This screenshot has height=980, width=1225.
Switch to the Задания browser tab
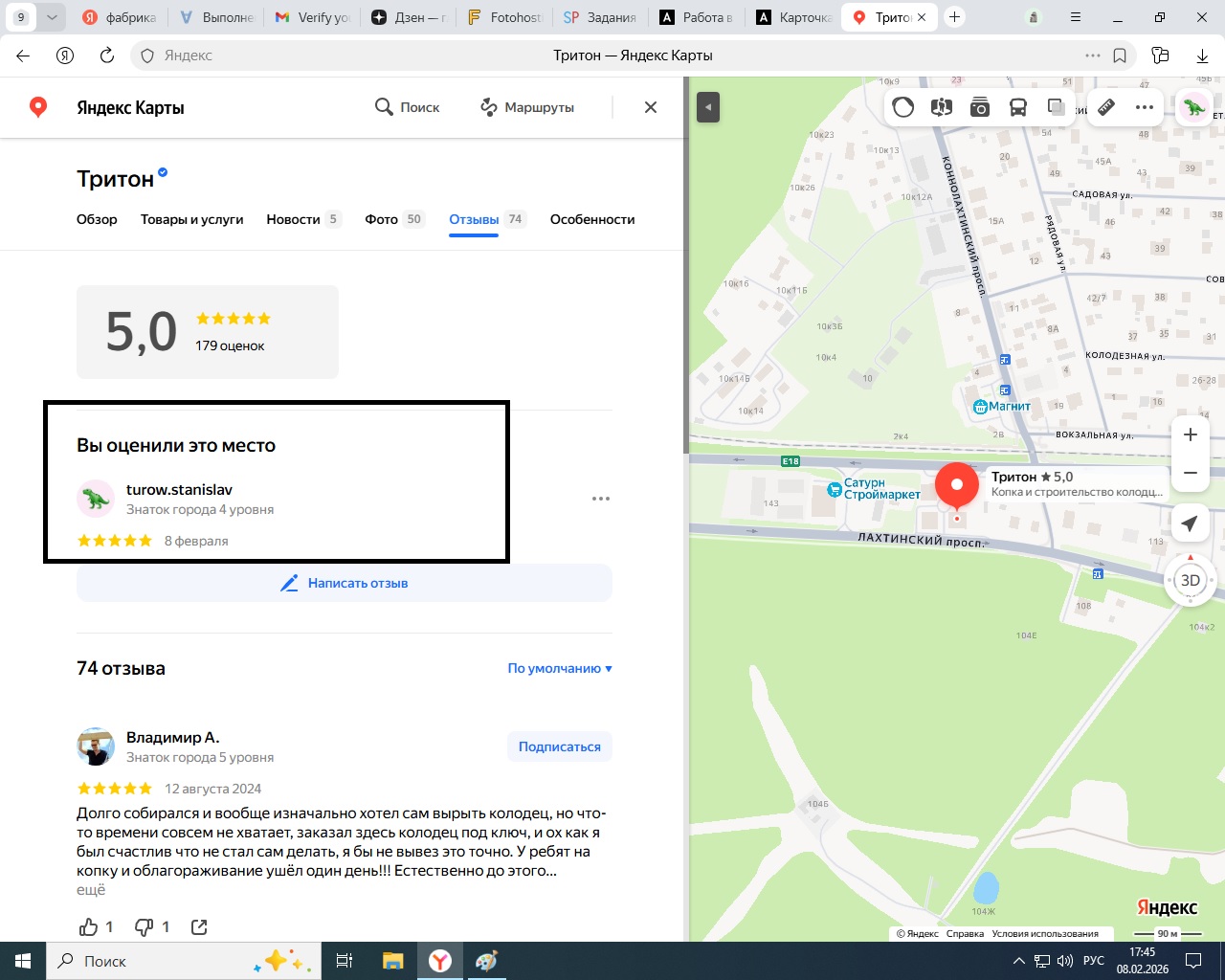point(600,17)
